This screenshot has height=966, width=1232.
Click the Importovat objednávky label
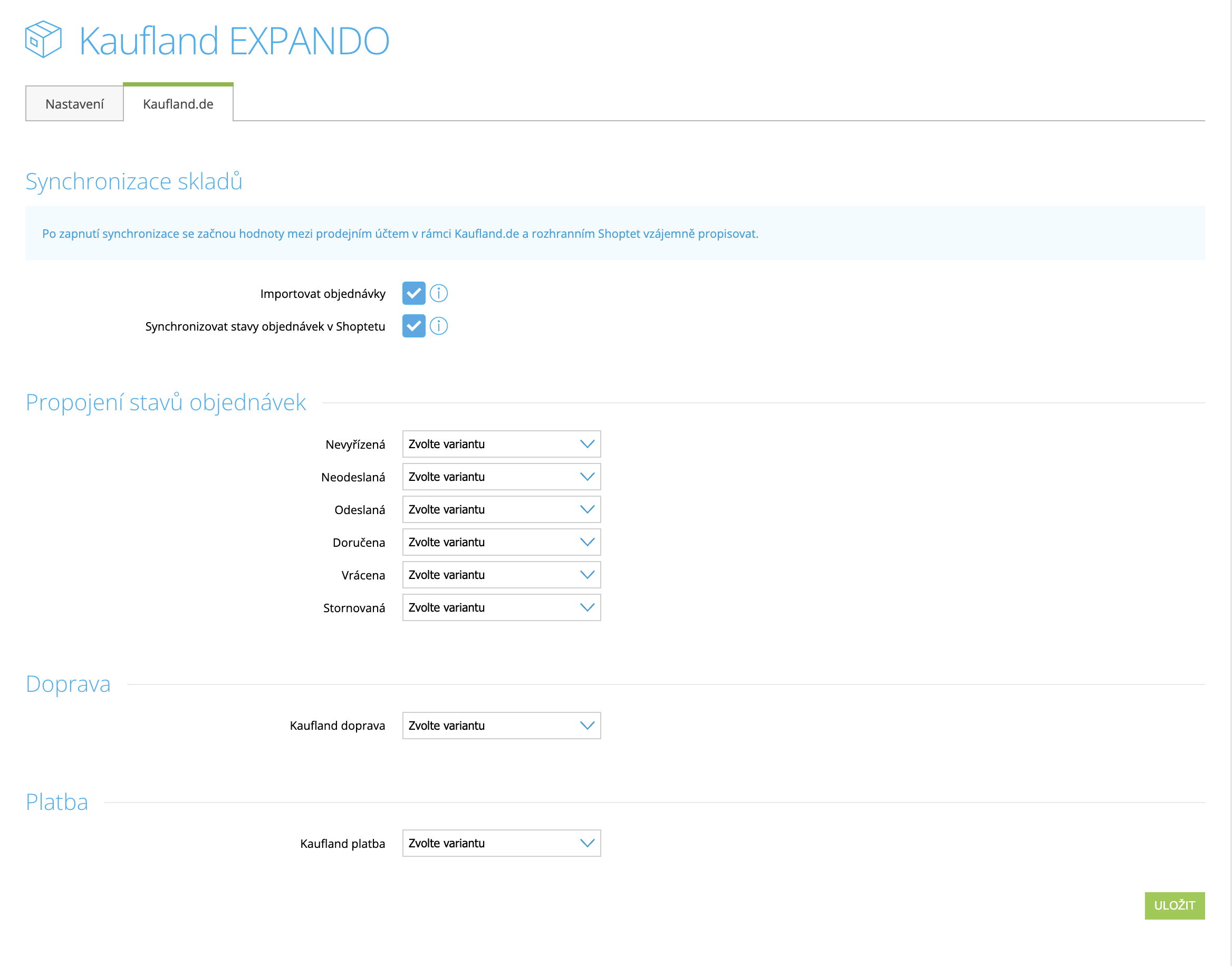point(322,294)
